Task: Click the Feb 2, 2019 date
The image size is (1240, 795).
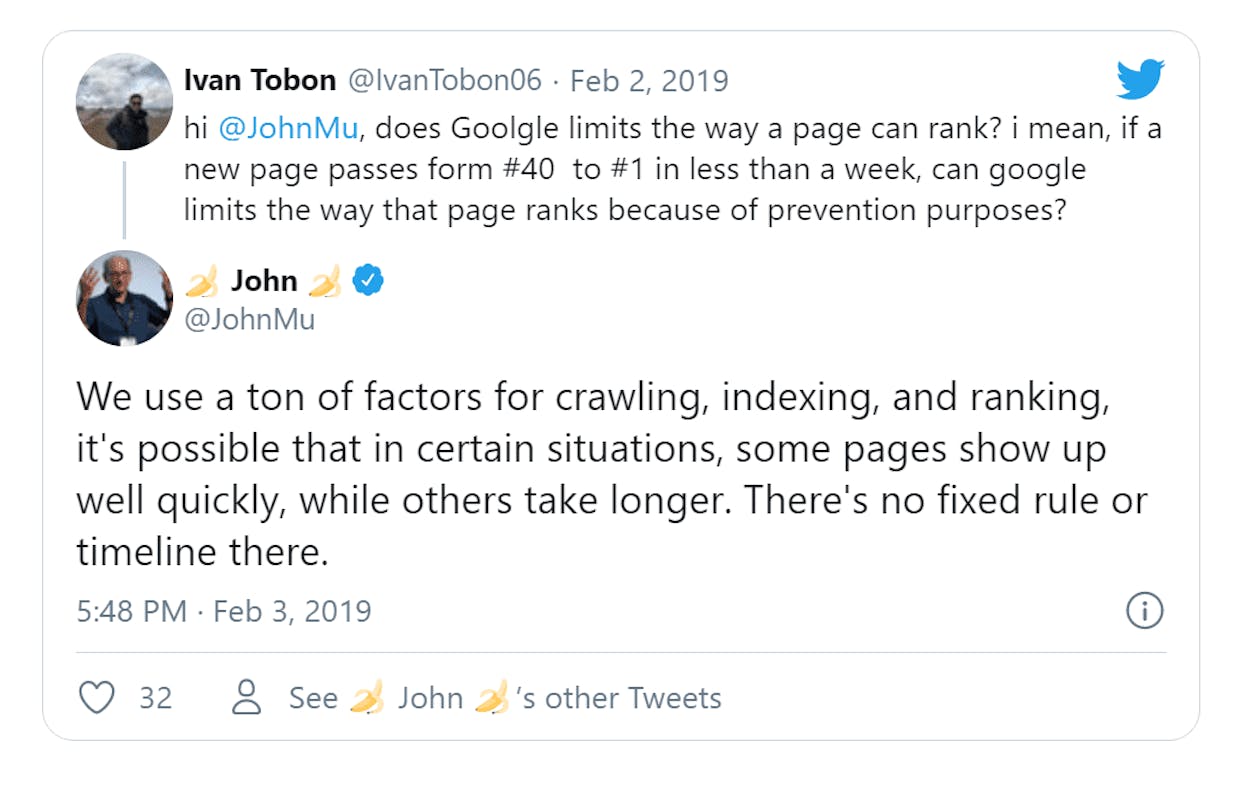Action: [649, 80]
